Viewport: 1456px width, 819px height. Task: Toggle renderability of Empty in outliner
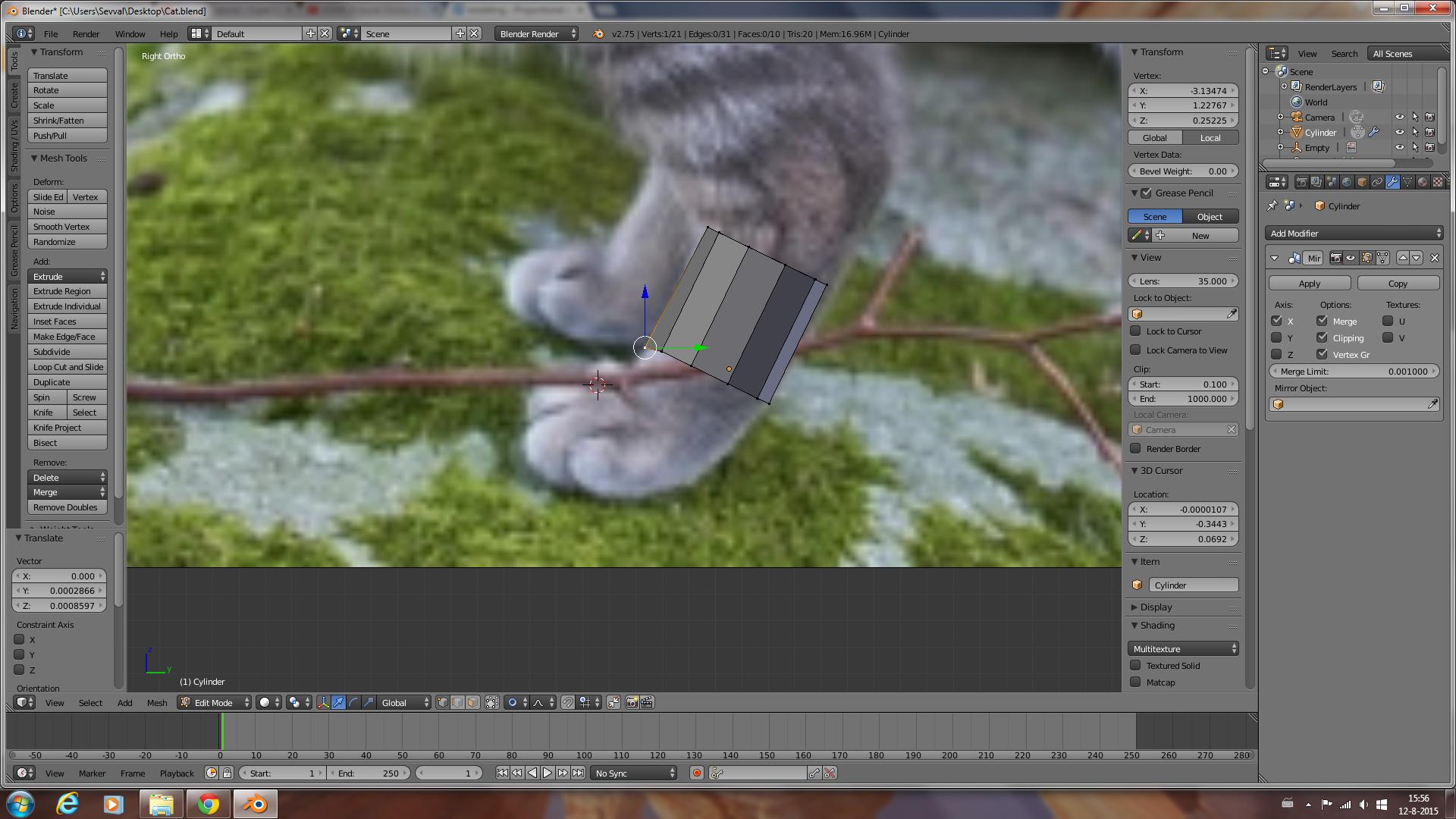[1430, 147]
